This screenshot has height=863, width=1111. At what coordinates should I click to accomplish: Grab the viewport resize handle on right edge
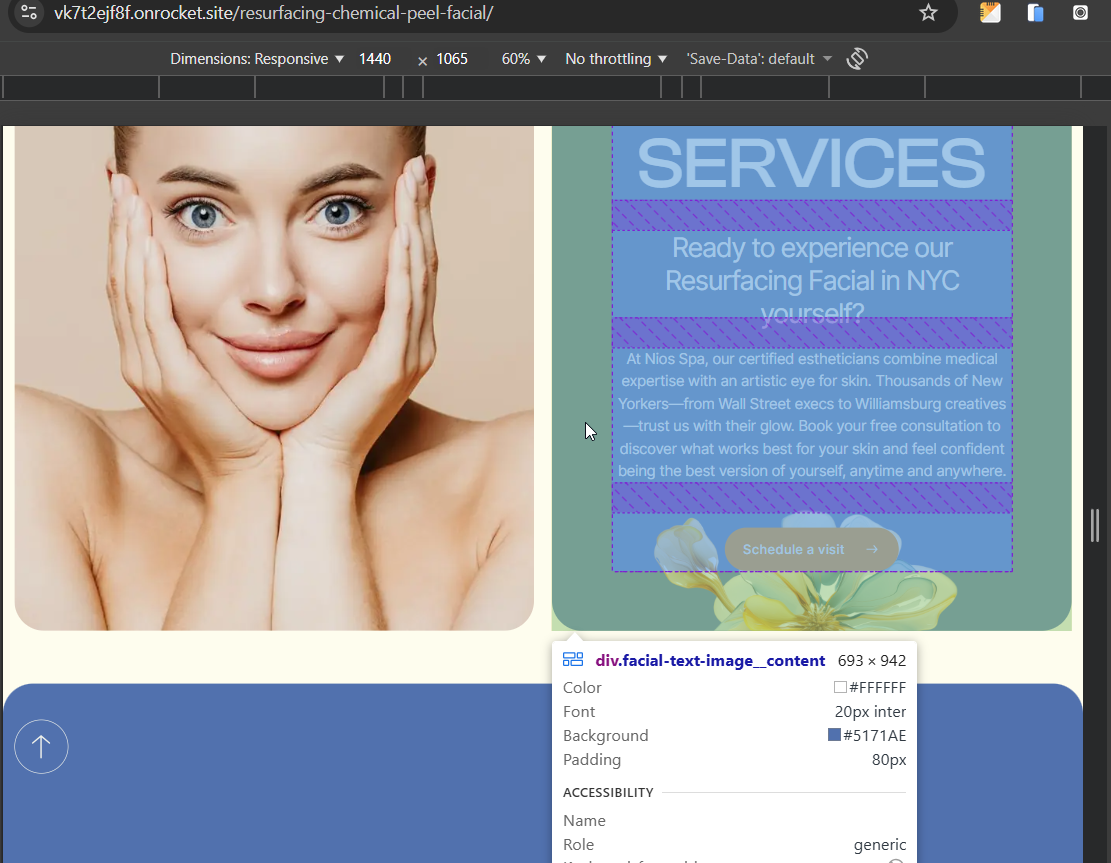(1095, 525)
